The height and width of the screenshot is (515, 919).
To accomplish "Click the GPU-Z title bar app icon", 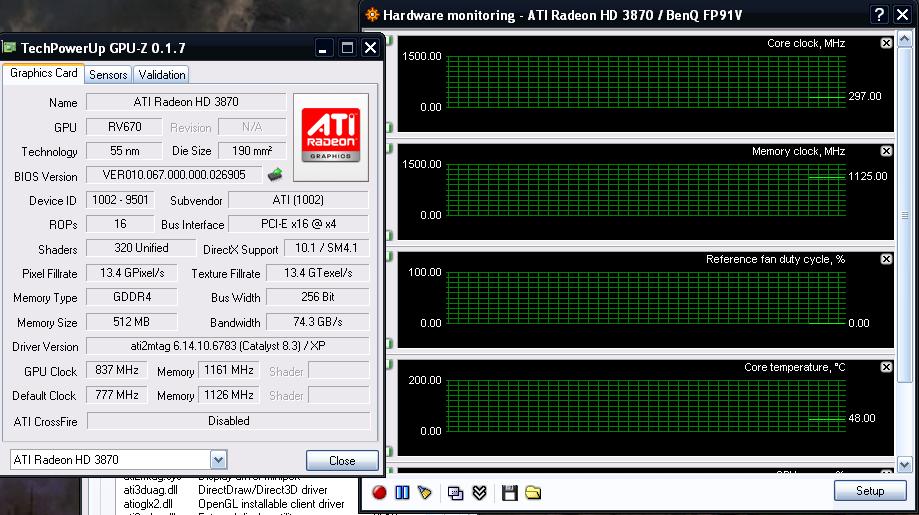I will 9,47.
